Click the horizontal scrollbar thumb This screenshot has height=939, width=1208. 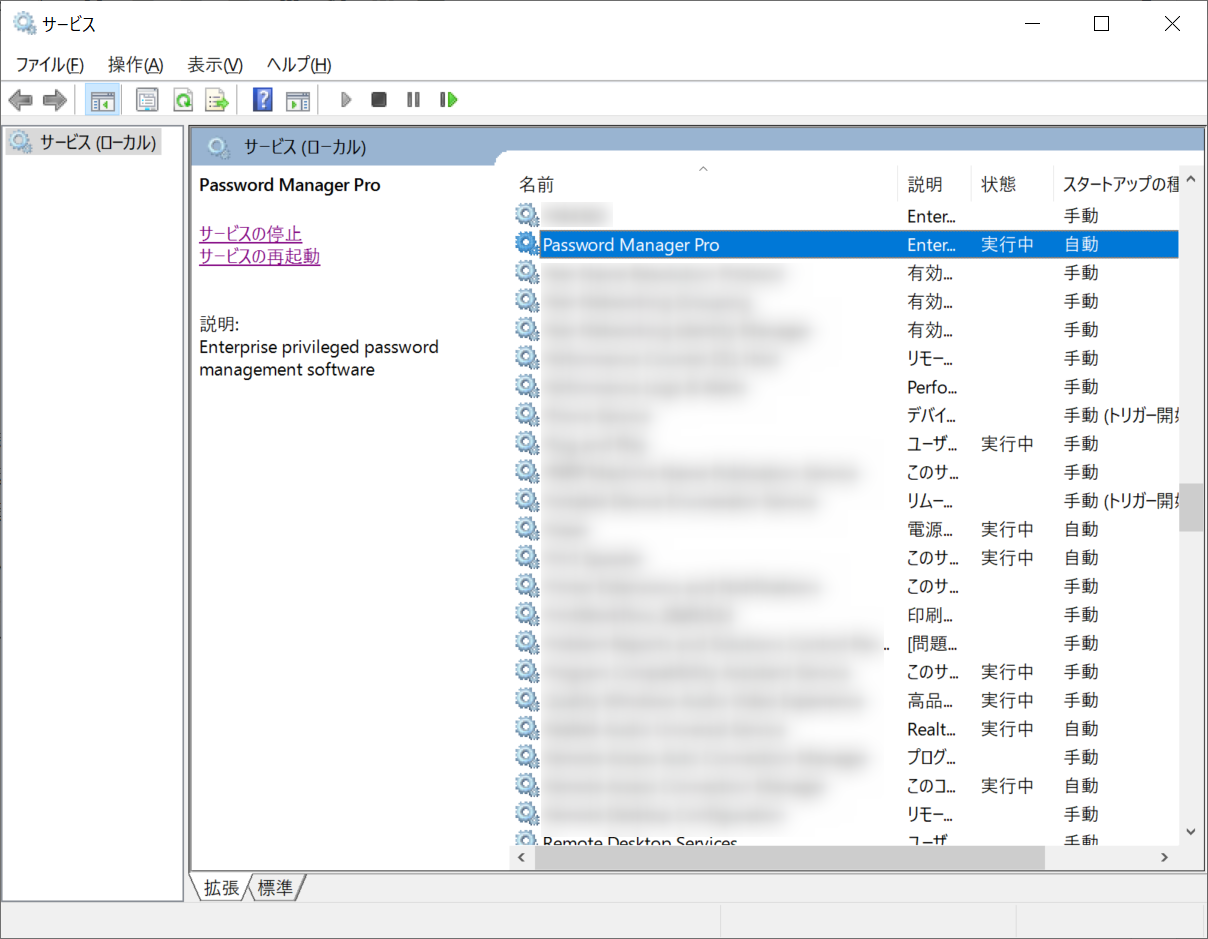click(x=789, y=857)
